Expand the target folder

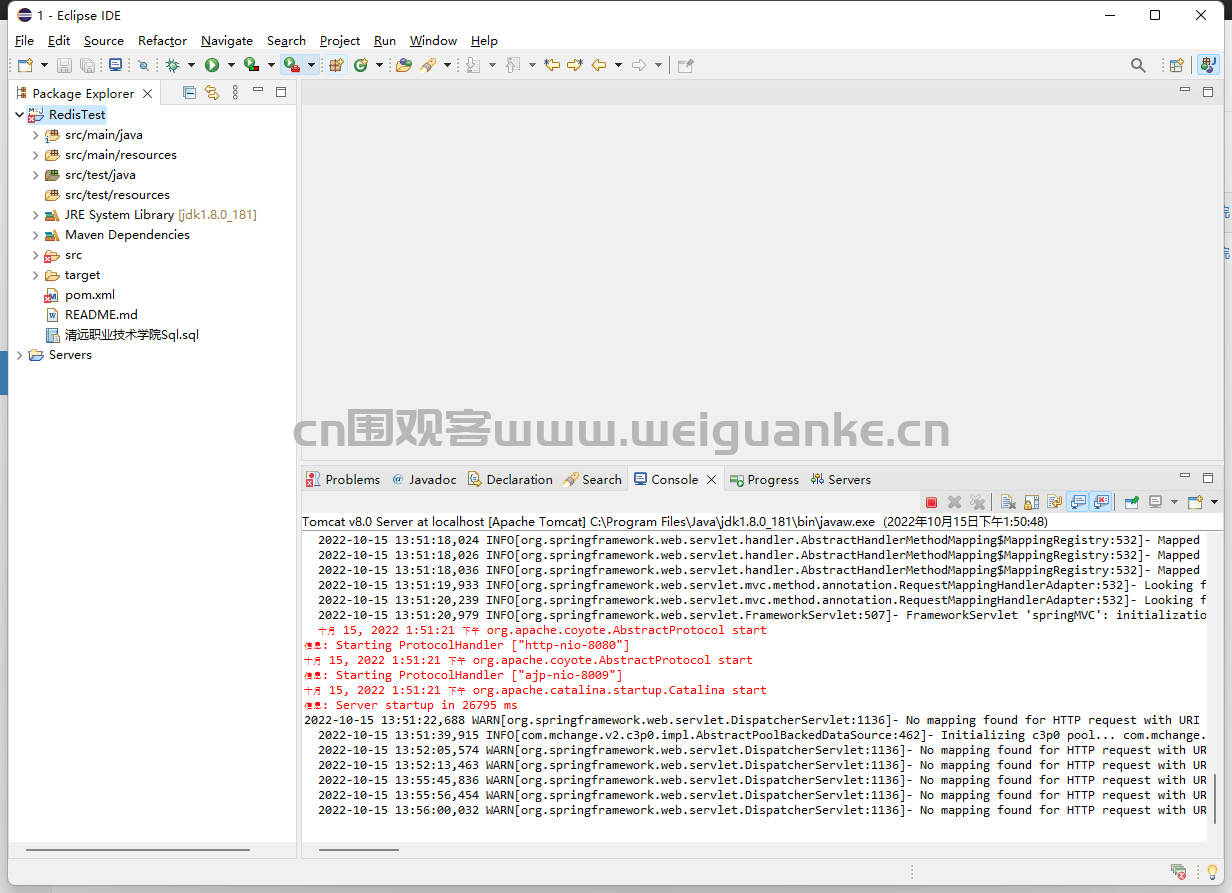35,275
